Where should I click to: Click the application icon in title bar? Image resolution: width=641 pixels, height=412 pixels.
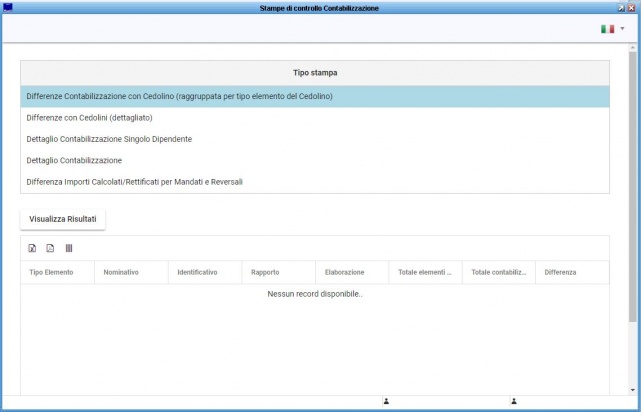click(7, 7)
